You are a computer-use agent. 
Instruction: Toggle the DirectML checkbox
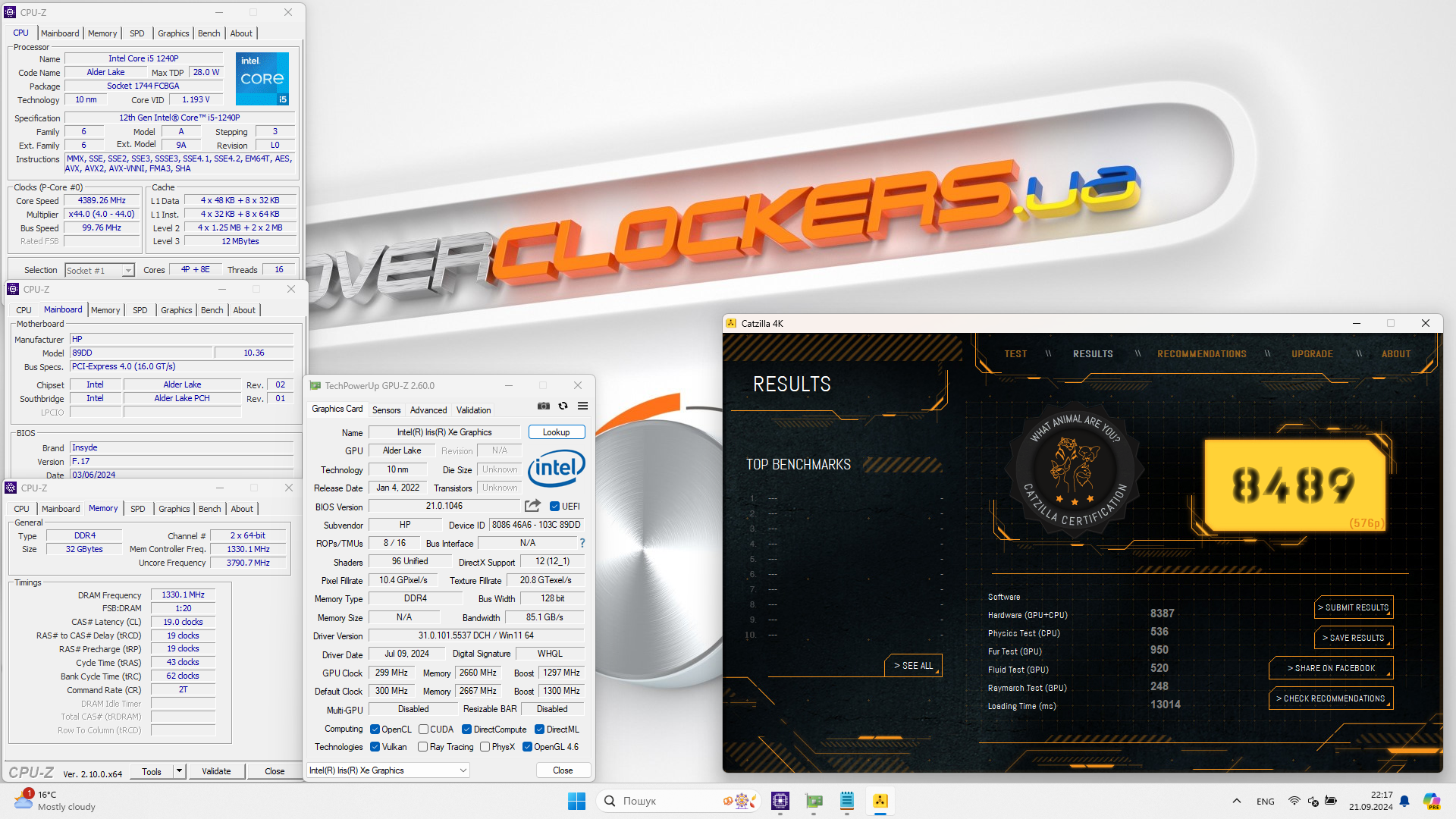539,730
